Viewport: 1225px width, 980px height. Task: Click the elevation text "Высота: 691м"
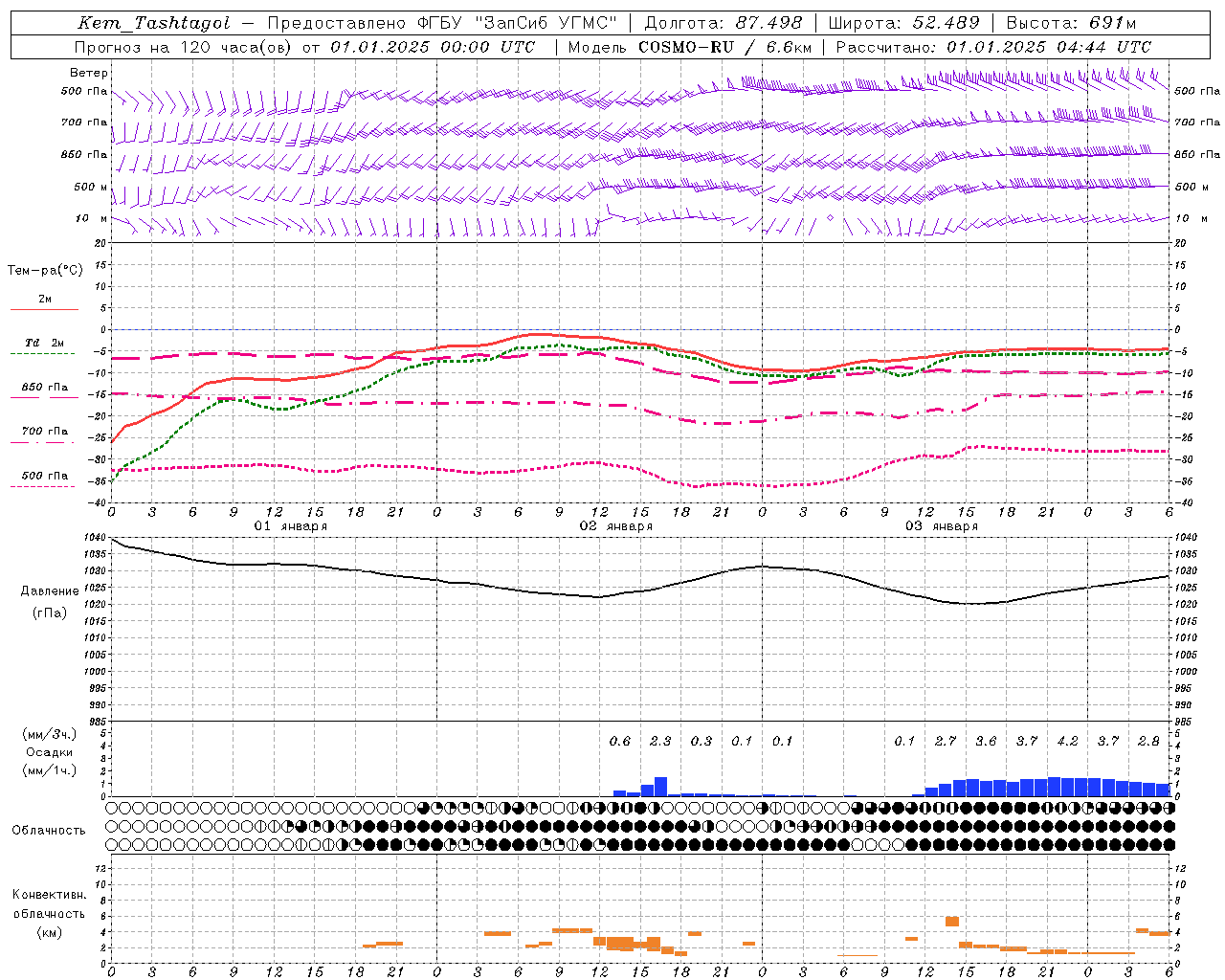pos(1071,23)
